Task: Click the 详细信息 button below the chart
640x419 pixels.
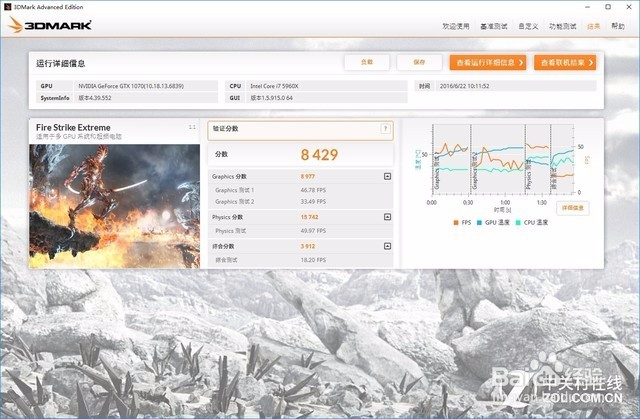Action: [573, 208]
